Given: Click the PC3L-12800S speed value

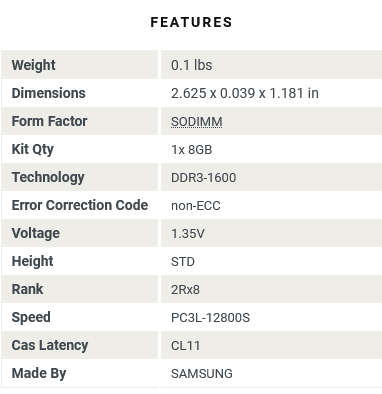Looking at the screenshot, I should 210,317.
